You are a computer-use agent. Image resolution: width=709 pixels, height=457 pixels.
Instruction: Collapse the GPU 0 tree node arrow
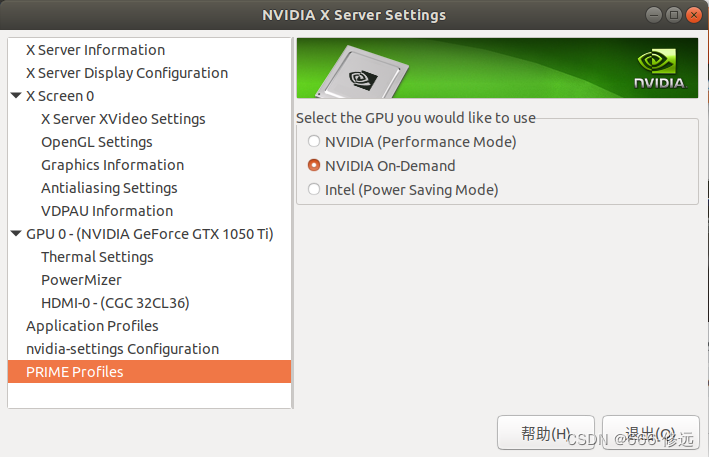pyautogui.click(x=16, y=234)
